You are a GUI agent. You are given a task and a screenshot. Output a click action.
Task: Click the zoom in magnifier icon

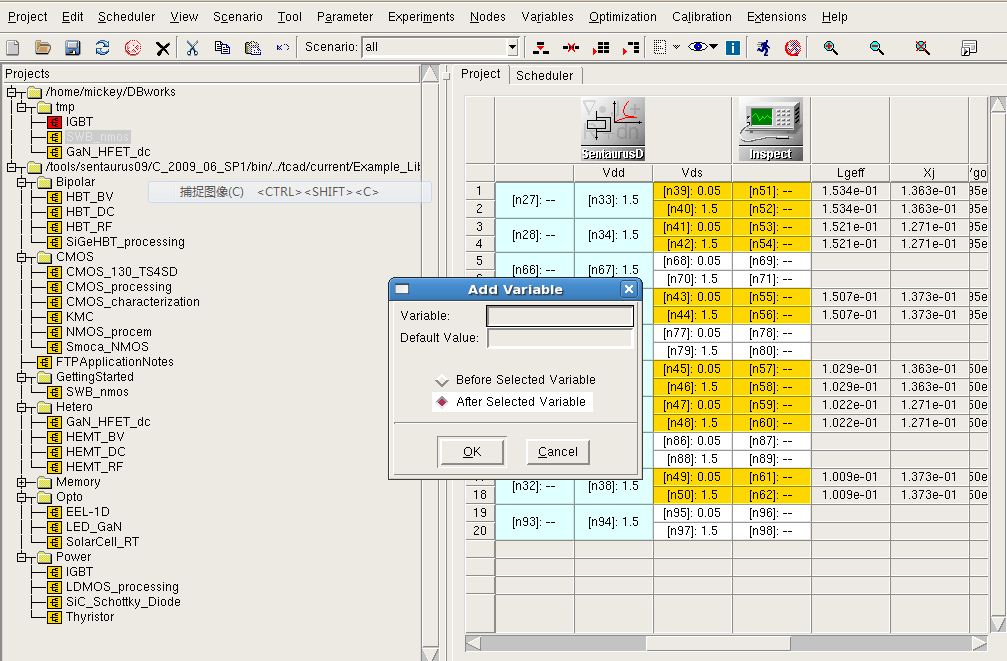(830, 48)
